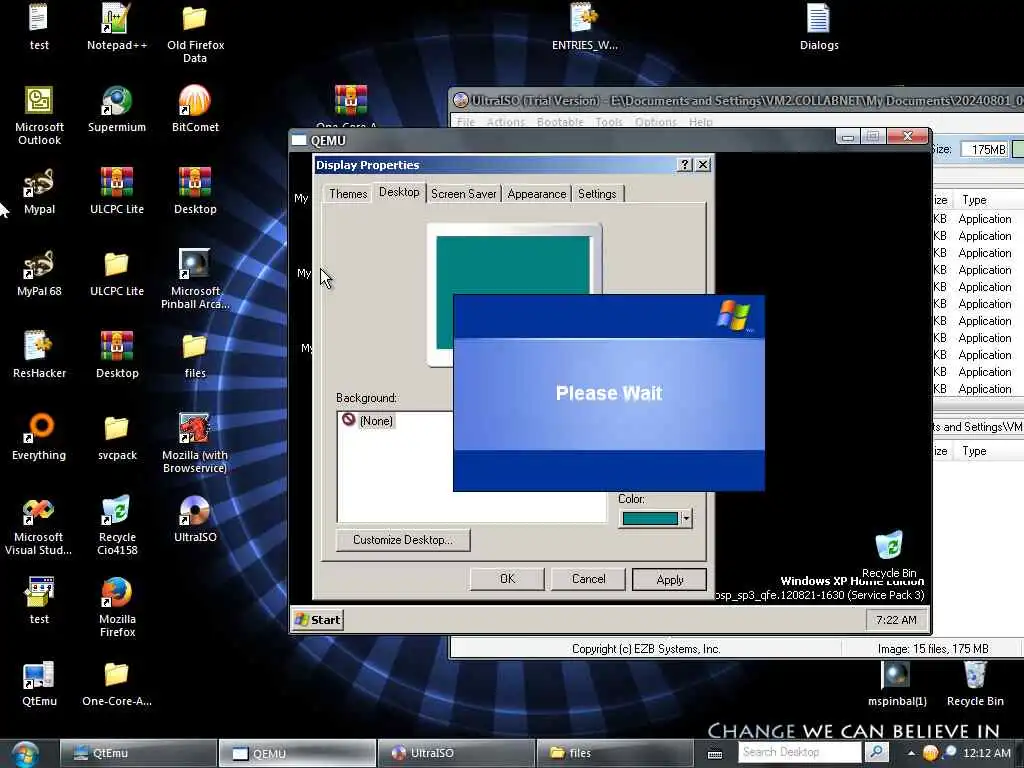Open Microsoft Pinball Arcade icon

pyautogui.click(x=195, y=279)
